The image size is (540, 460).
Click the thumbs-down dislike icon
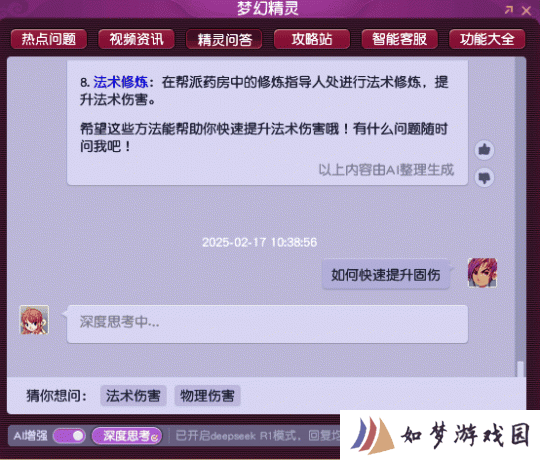click(x=484, y=178)
